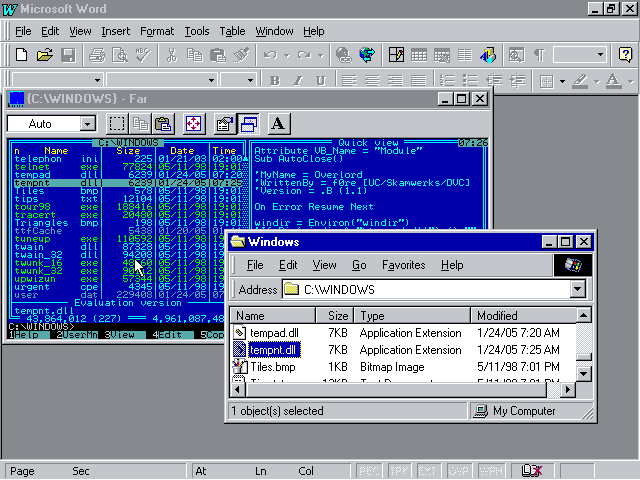Toggle Align Left paragraph button
The image size is (640, 480).
click(349, 80)
